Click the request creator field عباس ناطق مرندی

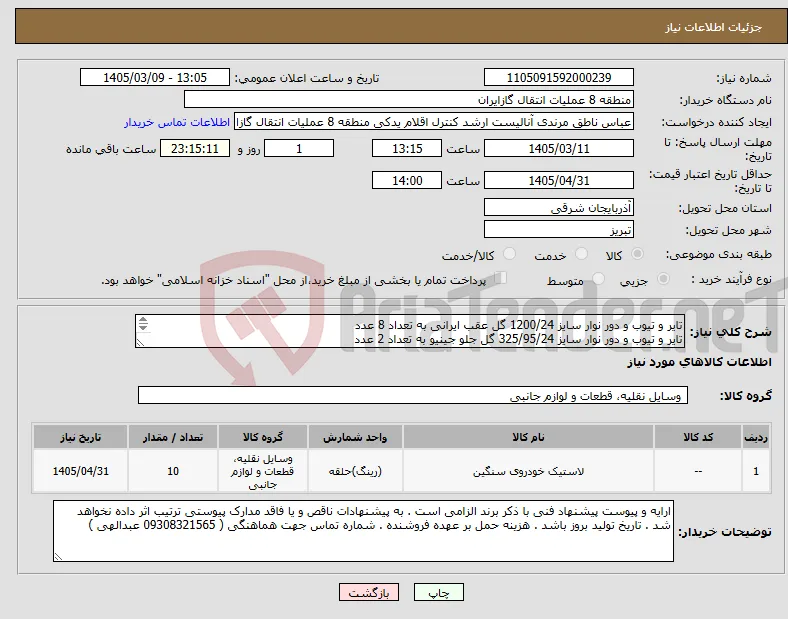pyautogui.click(x=434, y=122)
